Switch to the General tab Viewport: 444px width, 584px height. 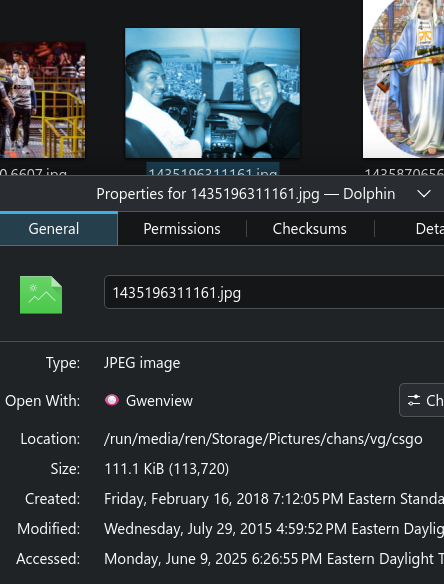tap(54, 229)
